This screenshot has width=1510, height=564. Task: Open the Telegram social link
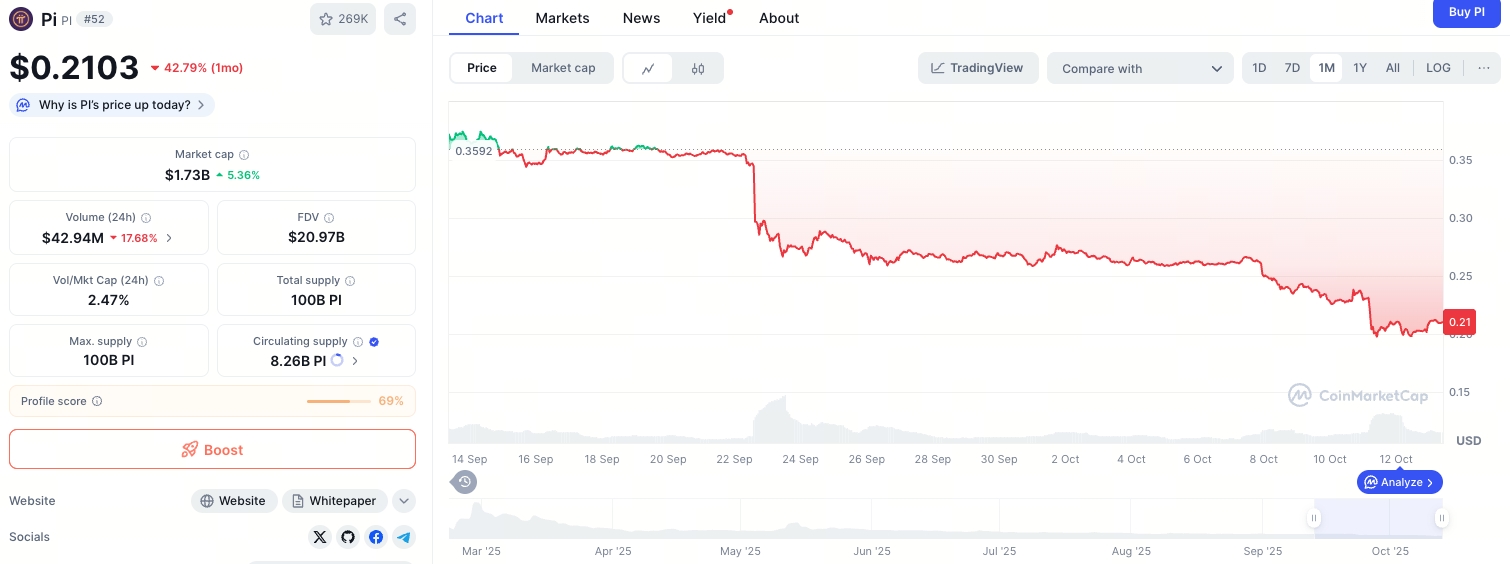click(403, 537)
